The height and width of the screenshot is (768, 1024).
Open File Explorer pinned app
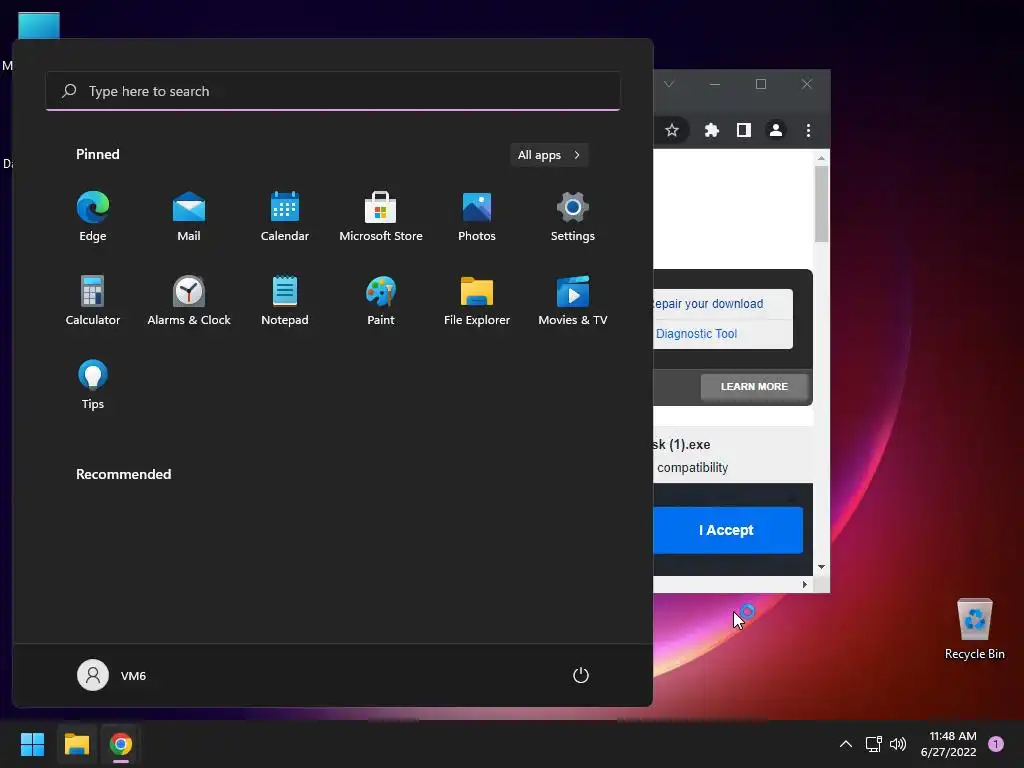[477, 300]
